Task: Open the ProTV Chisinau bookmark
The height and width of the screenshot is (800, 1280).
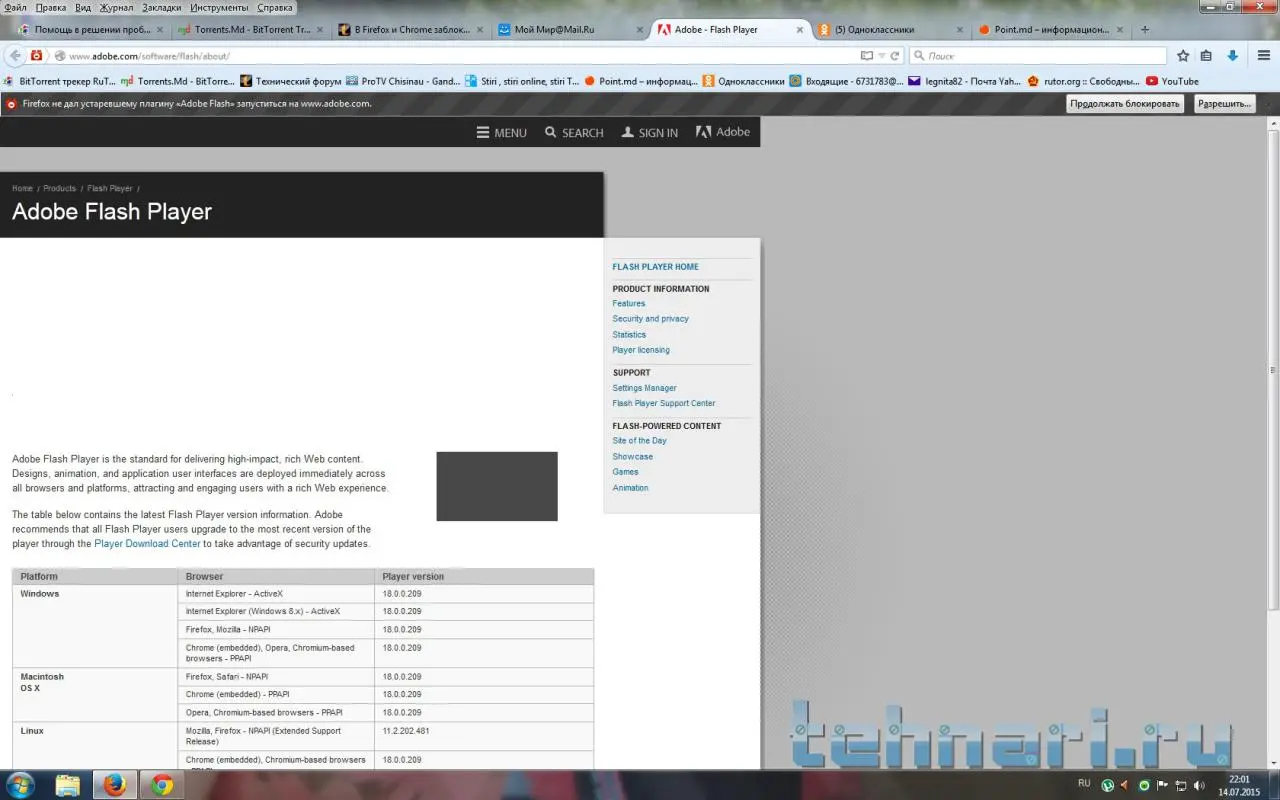Action: [403, 81]
